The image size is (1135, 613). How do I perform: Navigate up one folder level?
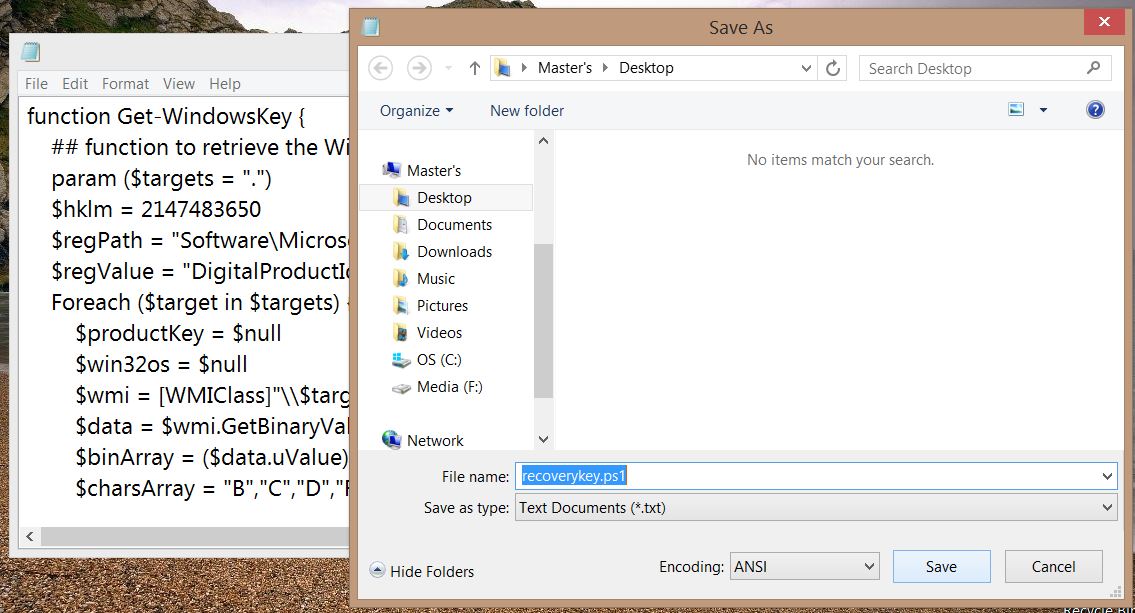point(474,67)
